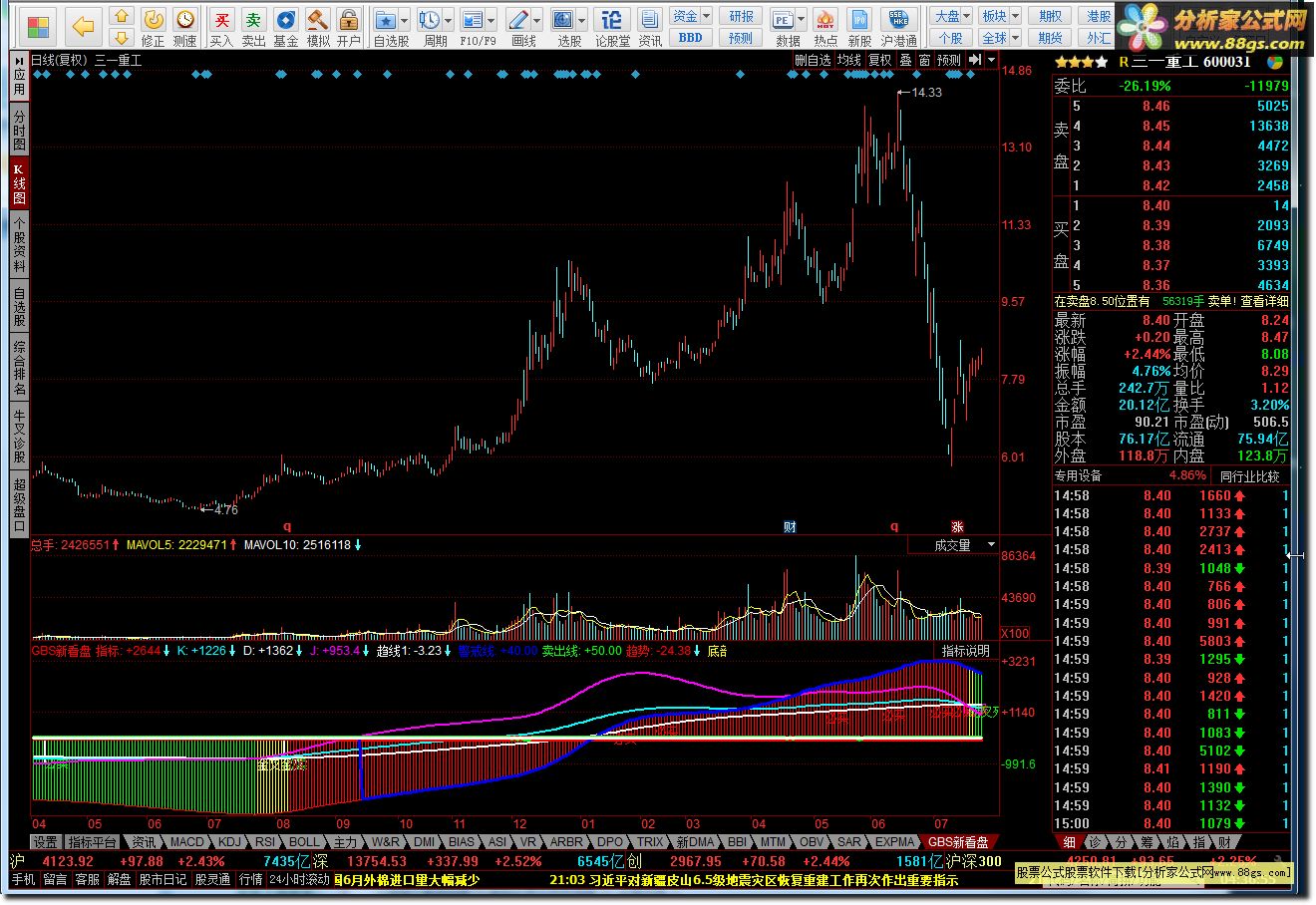
Task: Open the 模拟 simulation gavel icon
Action: 317,27
